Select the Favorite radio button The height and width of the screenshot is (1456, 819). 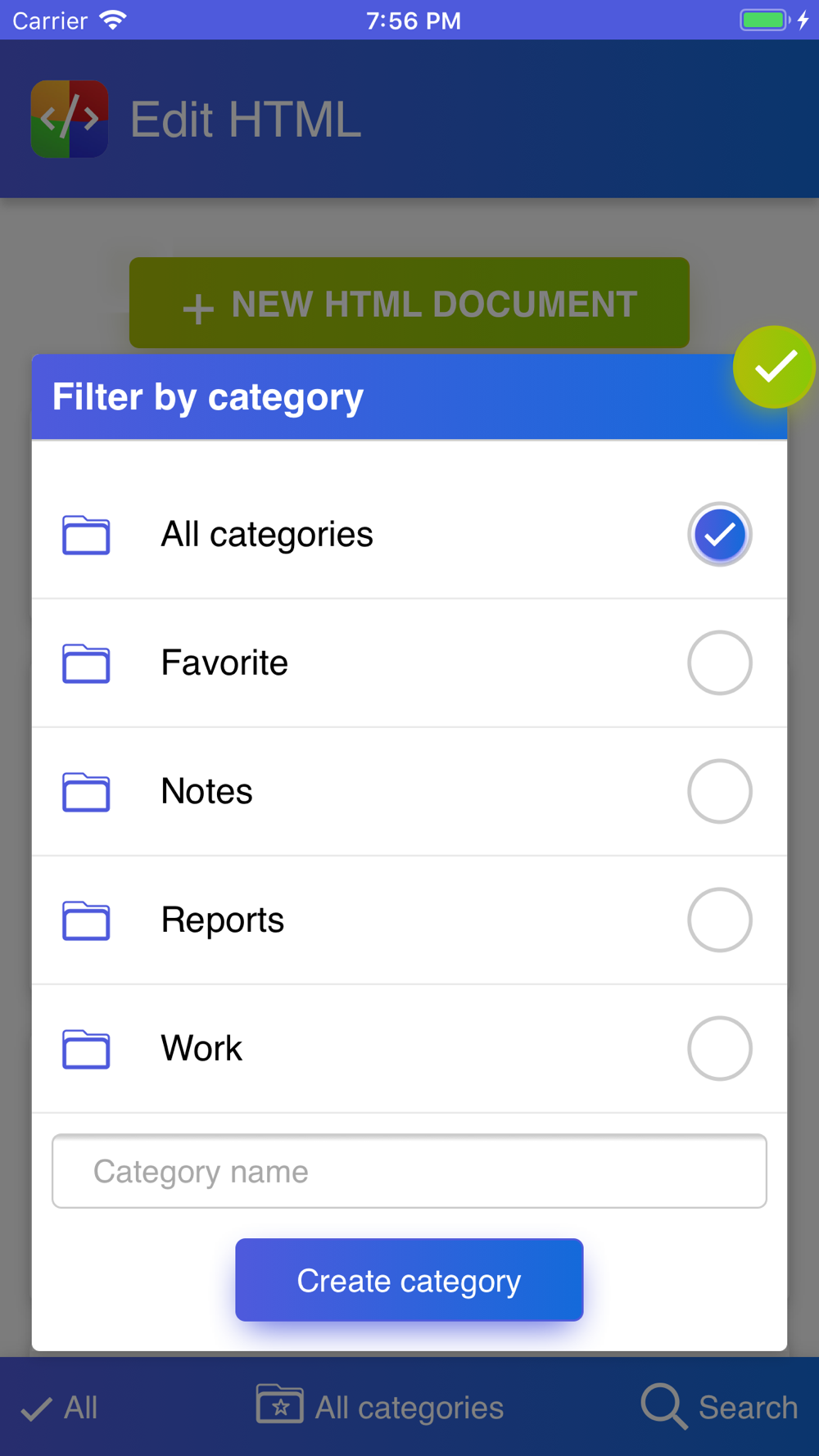coord(719,662)
